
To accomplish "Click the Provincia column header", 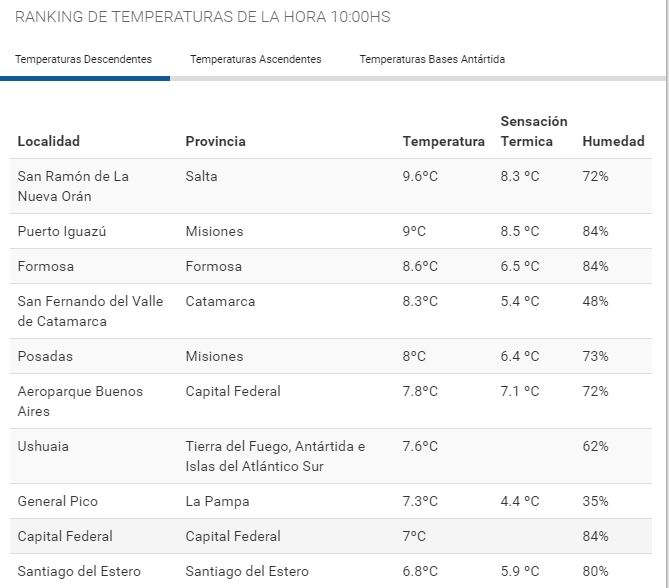I will 215,141.
